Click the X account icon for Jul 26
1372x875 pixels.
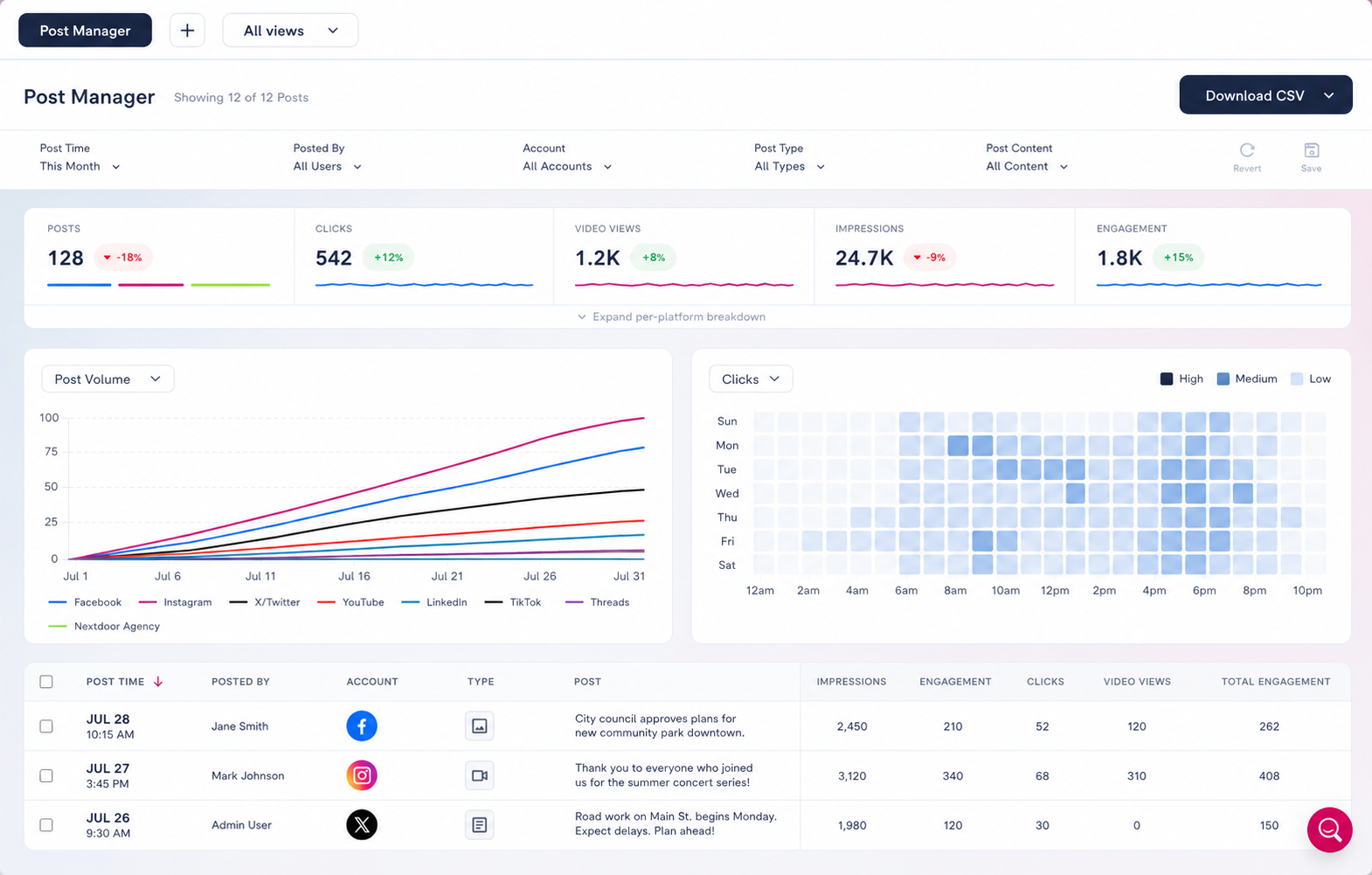[362, 824]
